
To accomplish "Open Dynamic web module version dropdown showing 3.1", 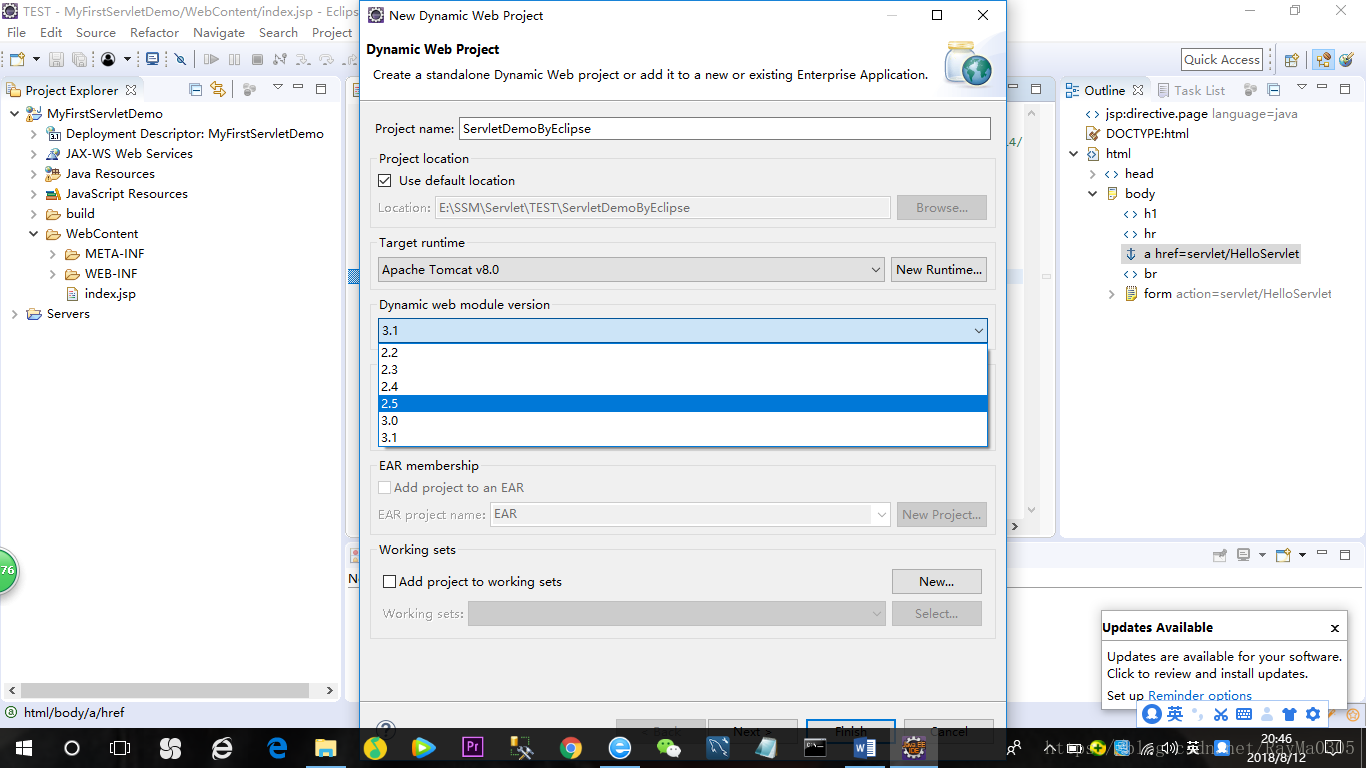I will pos(683,330).
